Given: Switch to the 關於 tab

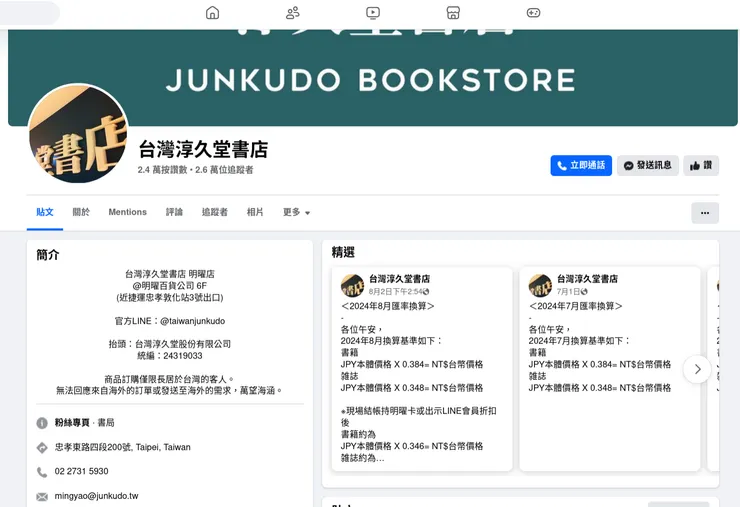Looking at the screenshot, I should 81,212.
